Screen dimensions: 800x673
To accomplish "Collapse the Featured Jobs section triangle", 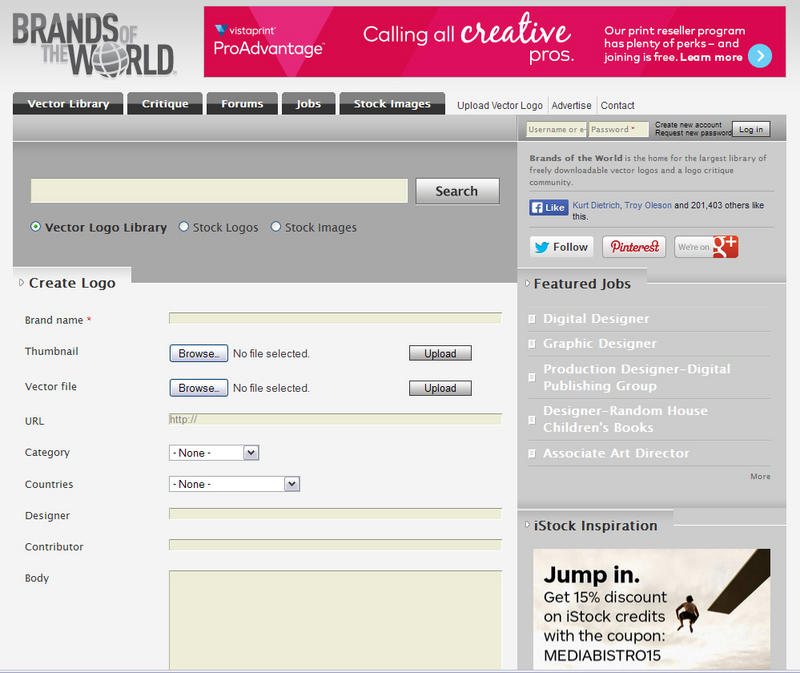I will (x=528, y=283).
